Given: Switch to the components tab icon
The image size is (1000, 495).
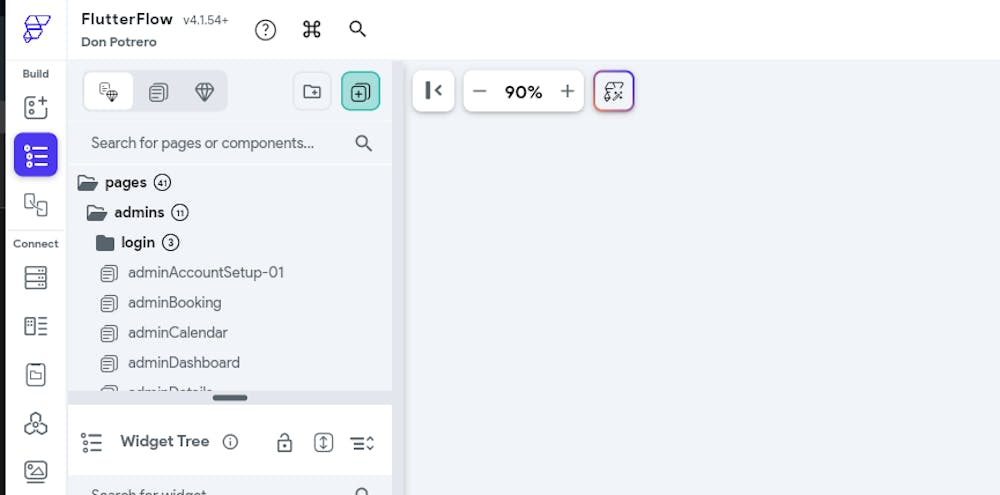Looking at the screenshot, I should [158, 92].
